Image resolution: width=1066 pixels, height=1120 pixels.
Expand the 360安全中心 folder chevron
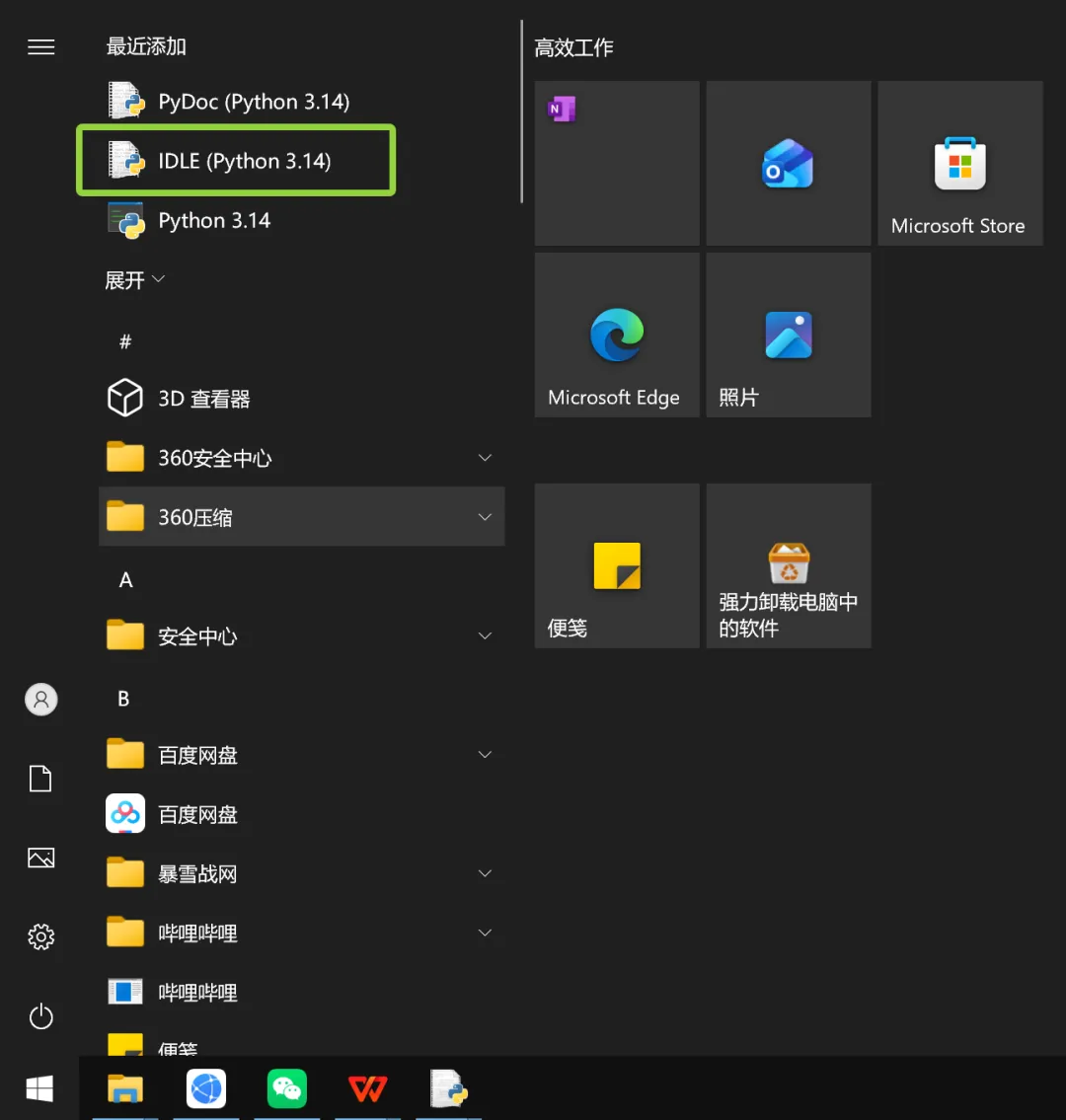point(485,458)
